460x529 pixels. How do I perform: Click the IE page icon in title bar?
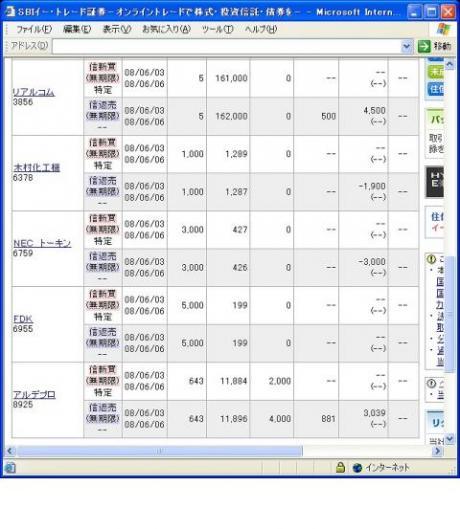[10, 12]
